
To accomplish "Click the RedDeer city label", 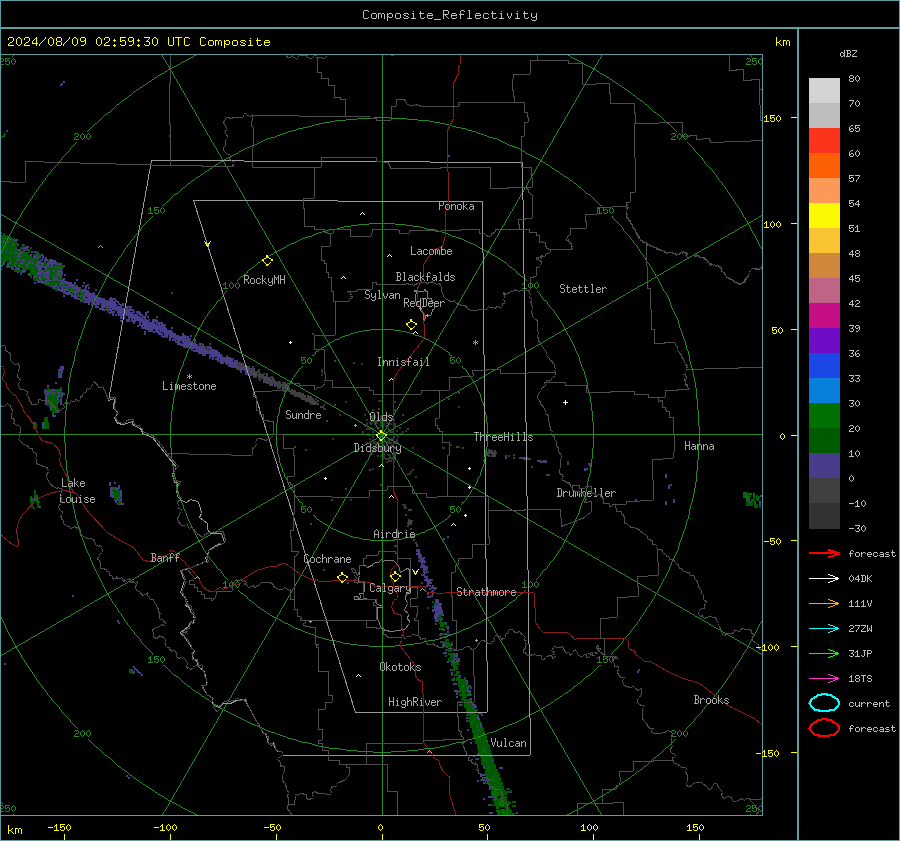I will click(424, 303).
